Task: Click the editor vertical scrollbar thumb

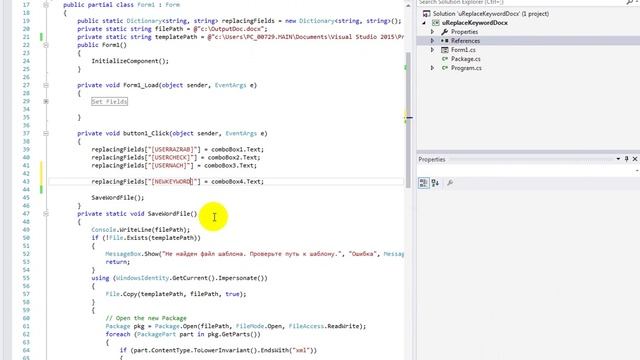Action: tap(408, 120)
